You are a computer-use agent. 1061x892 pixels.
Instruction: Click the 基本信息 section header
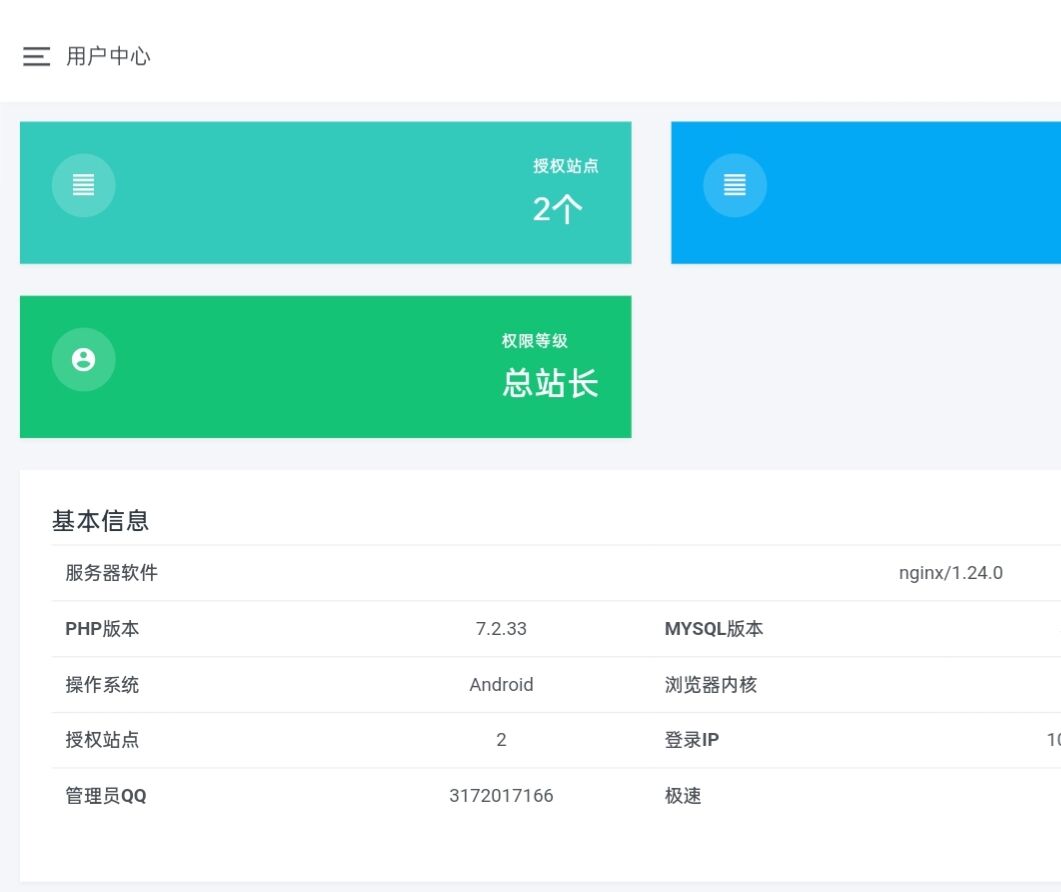click(100, 520)
